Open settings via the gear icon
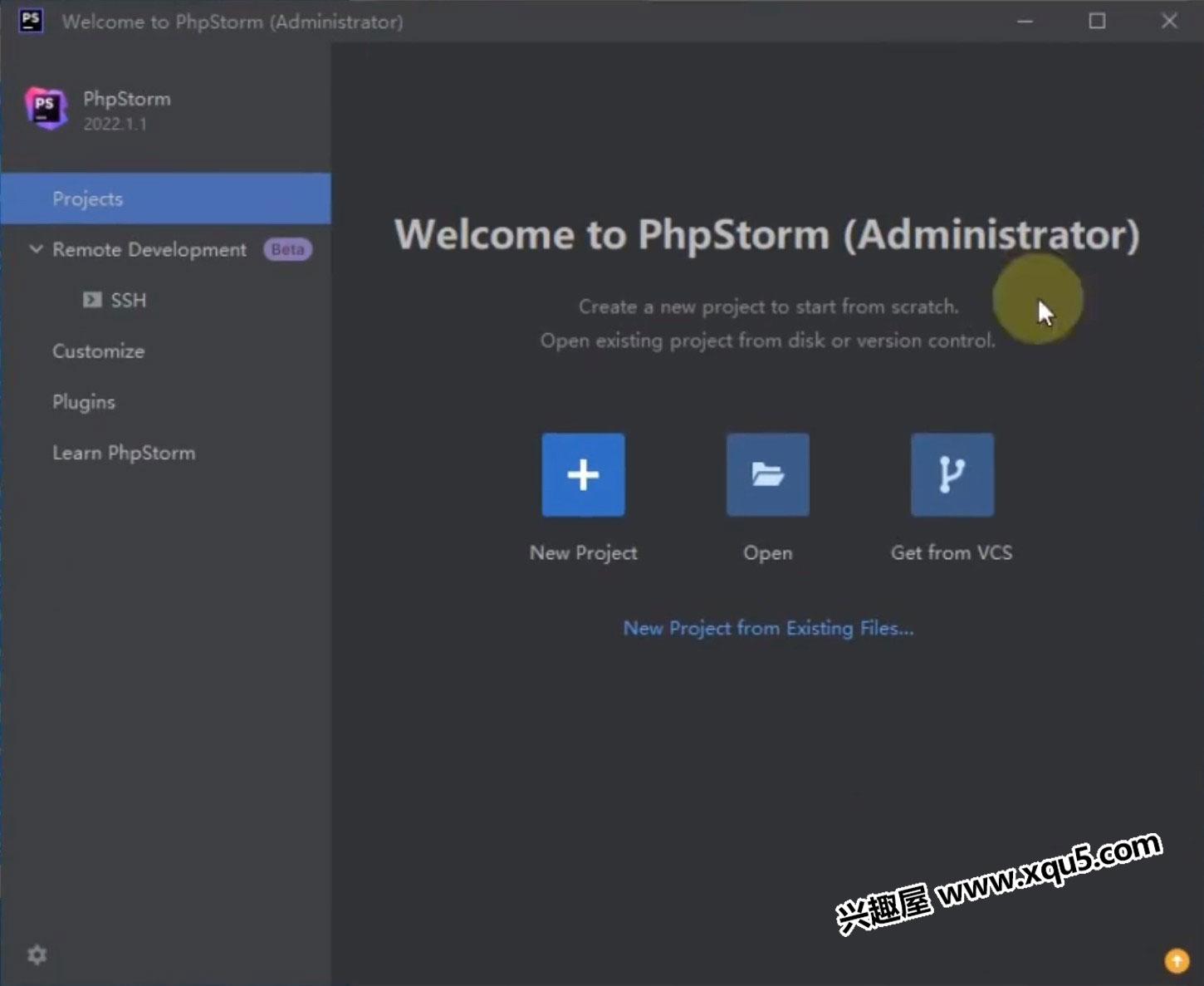 [x=37, y=954]
